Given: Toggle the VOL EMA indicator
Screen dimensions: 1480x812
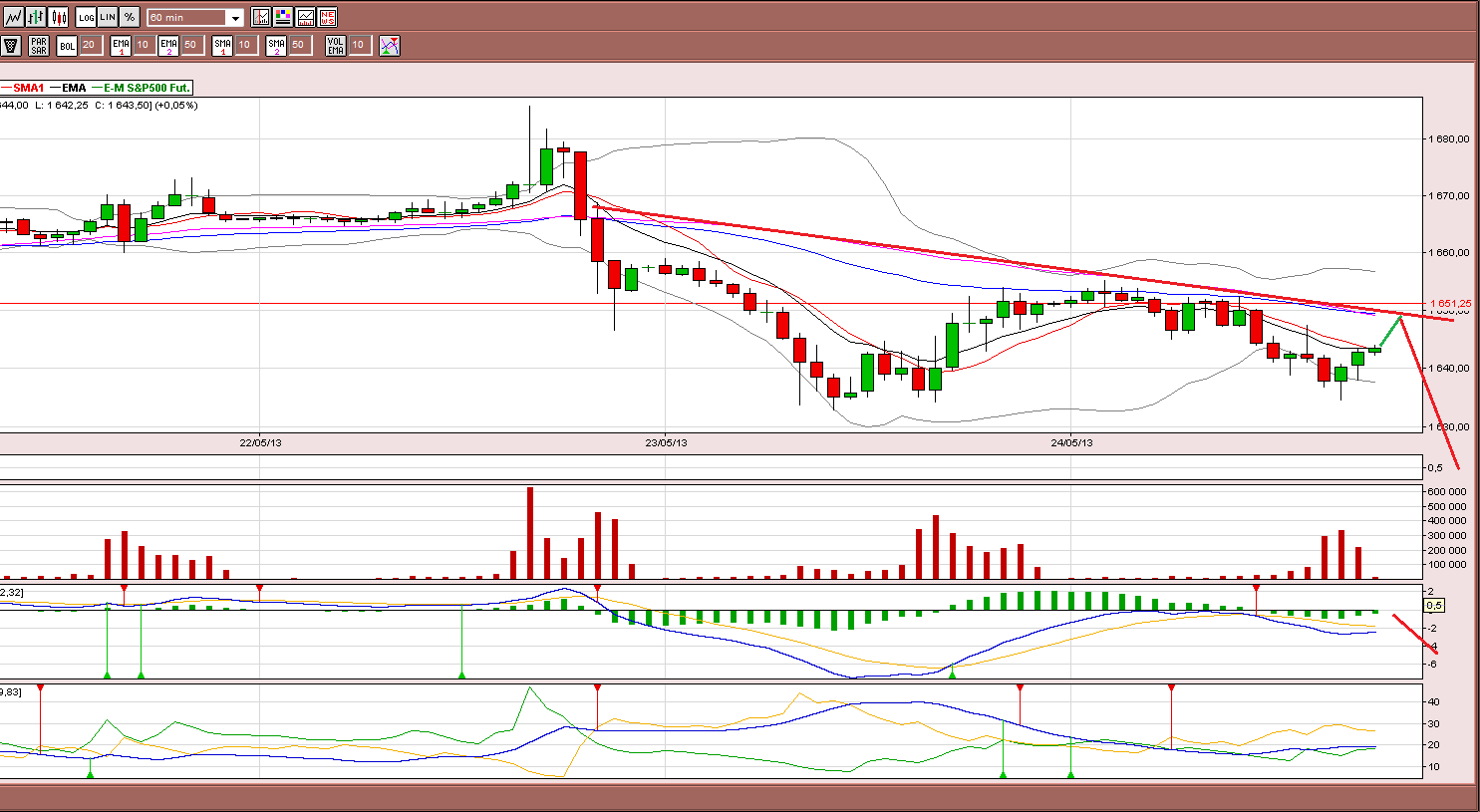Looking at the screenshot, I should 336,45.
